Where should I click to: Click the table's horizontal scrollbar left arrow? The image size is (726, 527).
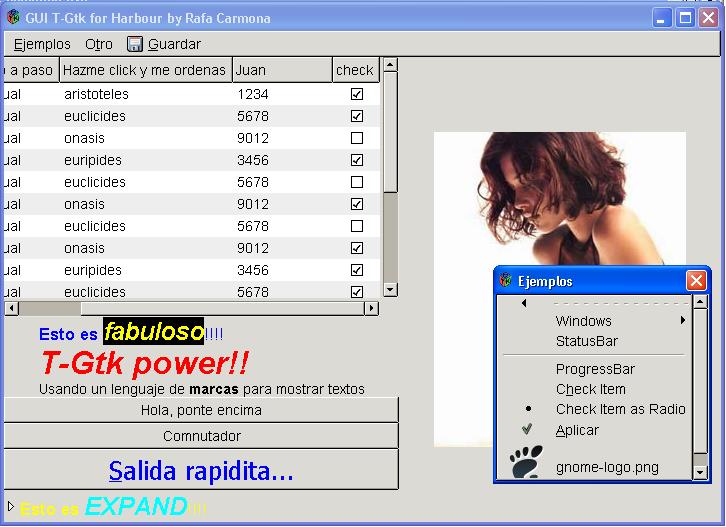12,308
